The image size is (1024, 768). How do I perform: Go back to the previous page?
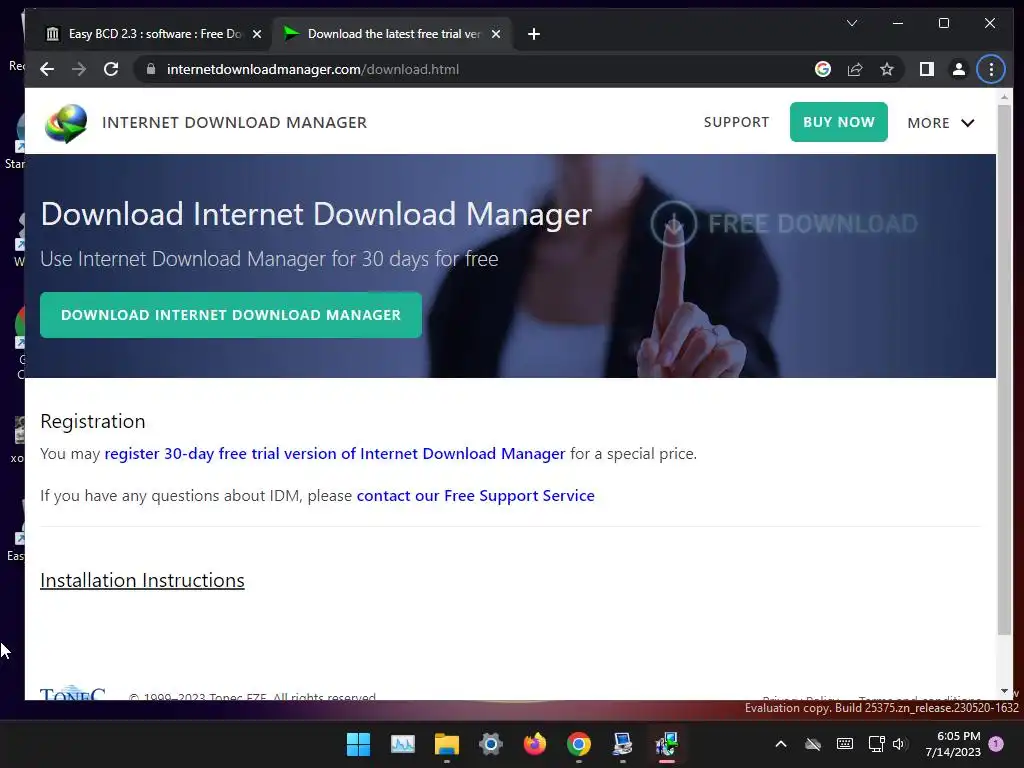[x=47, y=69]
